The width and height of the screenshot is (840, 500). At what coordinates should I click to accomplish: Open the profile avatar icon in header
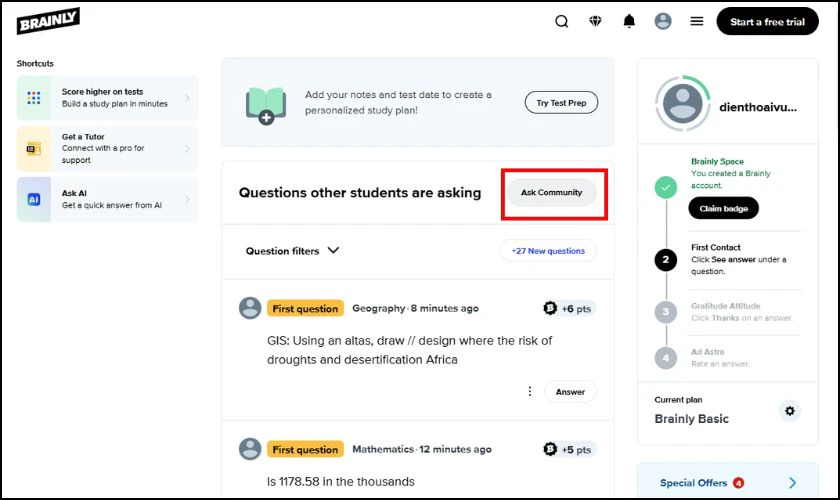(663, 21)
